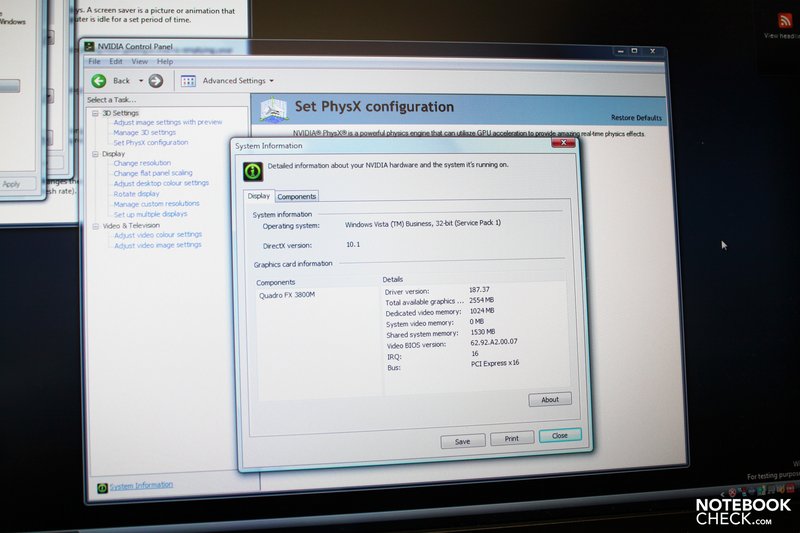Open the File menu
800x533 pixels.
(x=94, y=61)
